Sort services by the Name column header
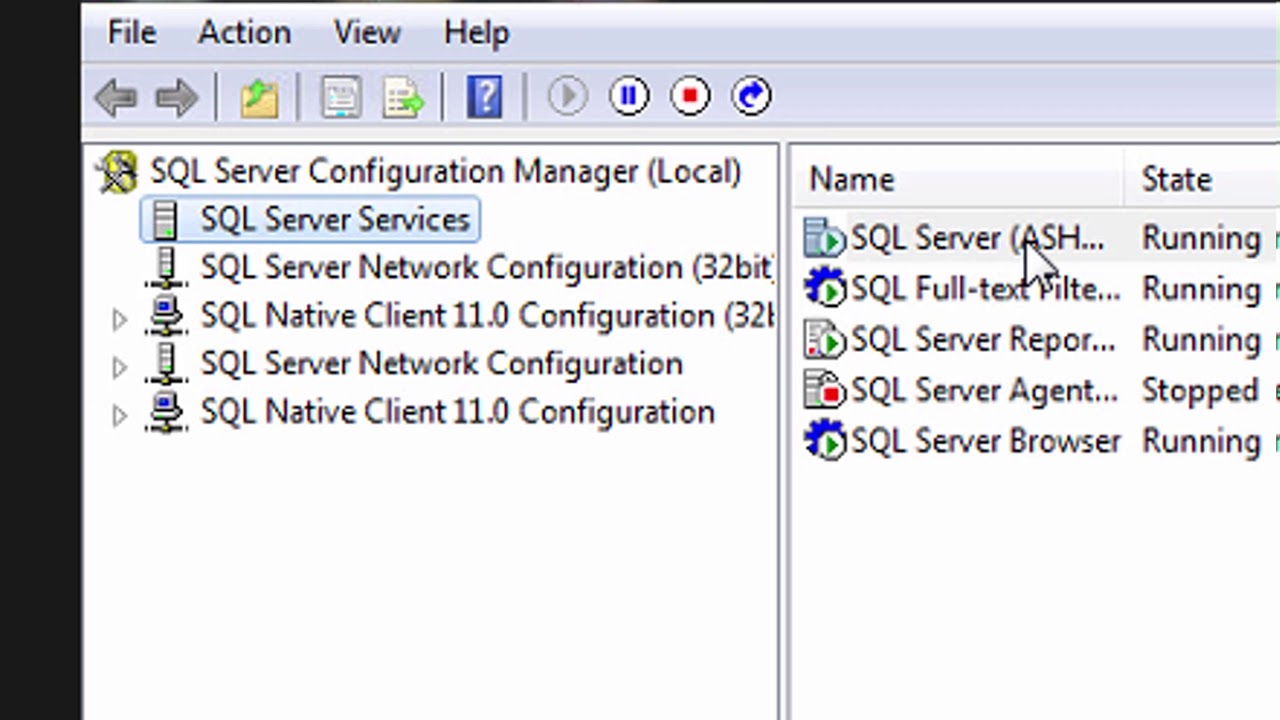Screen dimensions: 1280x720 point(852,180)
